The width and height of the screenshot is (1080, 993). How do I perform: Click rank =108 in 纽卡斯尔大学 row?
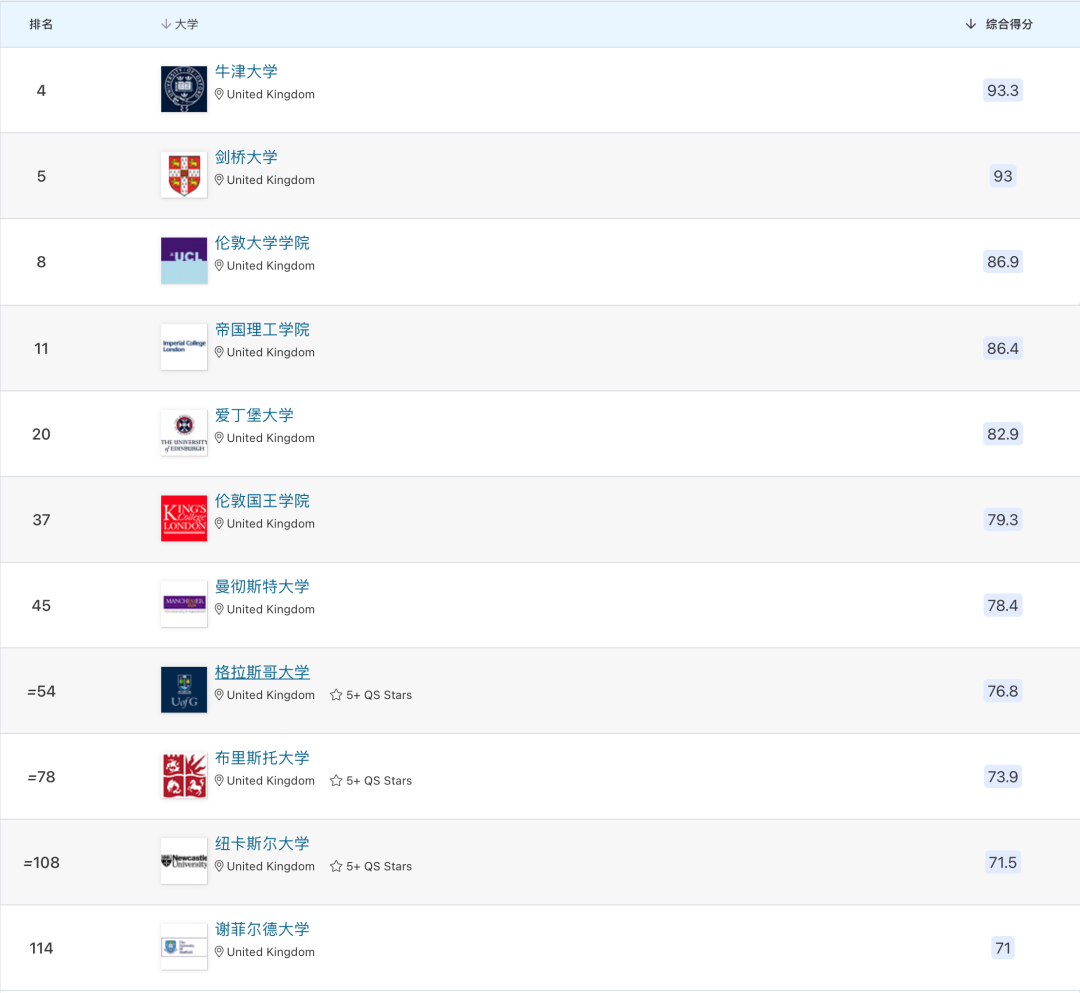41,863
